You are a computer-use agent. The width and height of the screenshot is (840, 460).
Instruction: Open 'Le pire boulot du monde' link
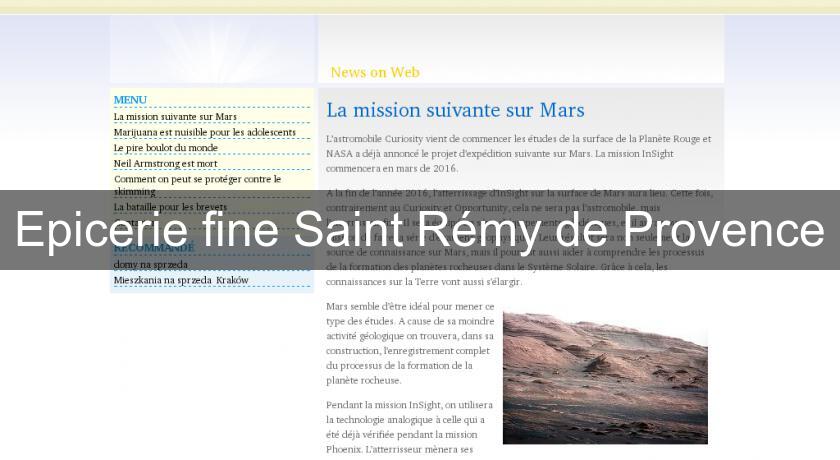(166, 148)
